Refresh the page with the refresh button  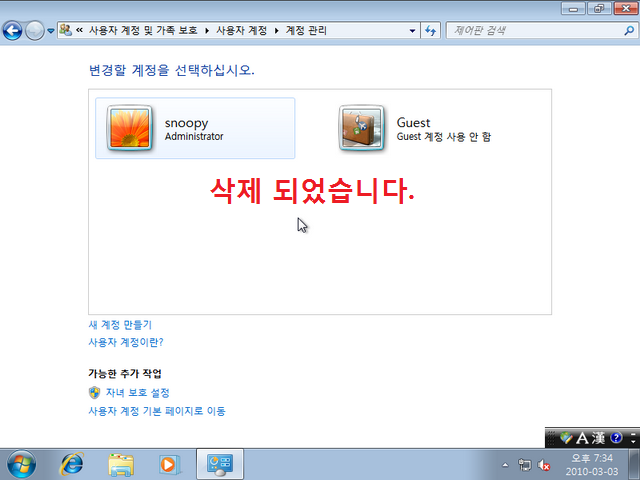(x=431, y=31)
